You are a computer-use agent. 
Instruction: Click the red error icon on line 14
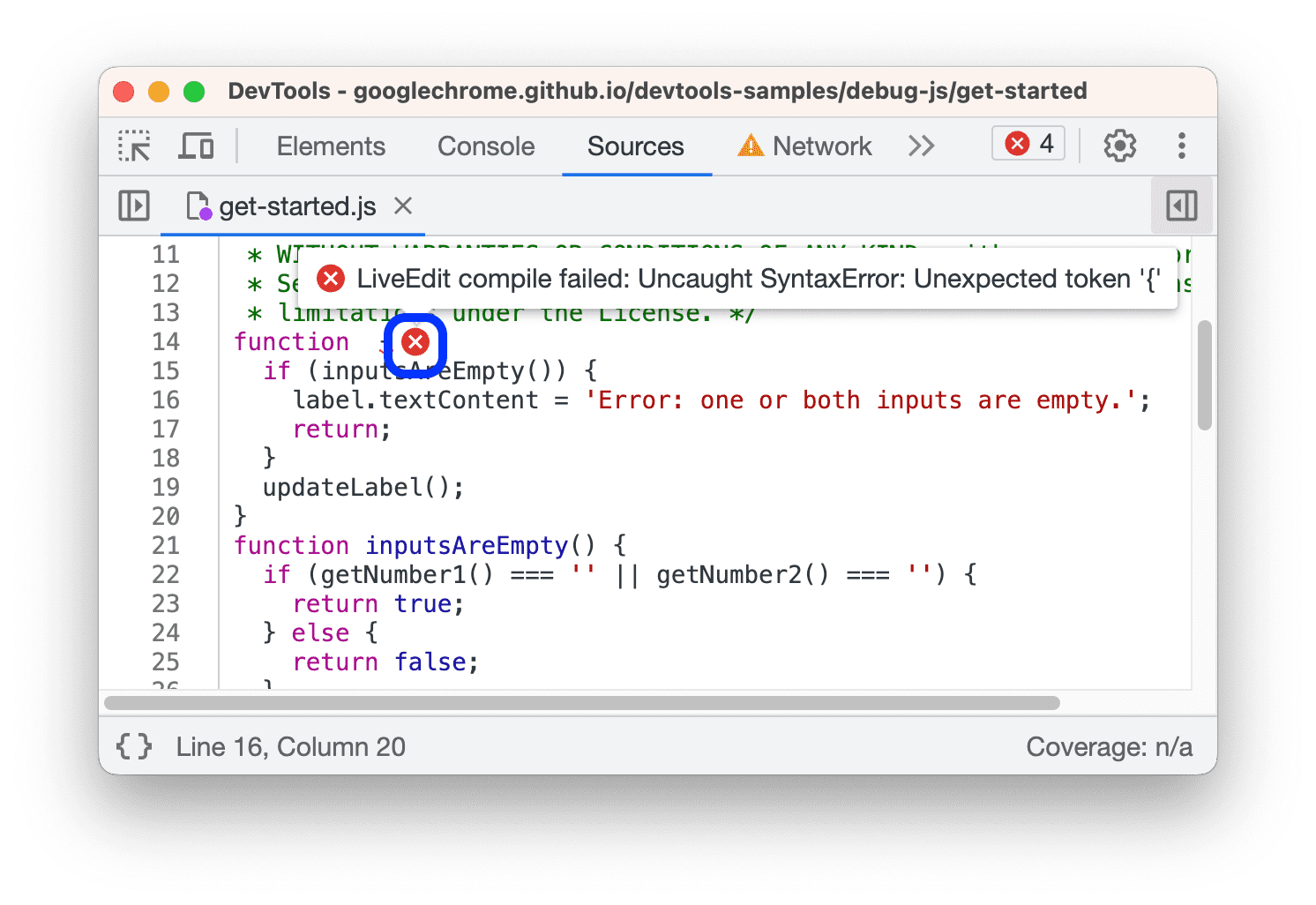(x=415, y=342)
